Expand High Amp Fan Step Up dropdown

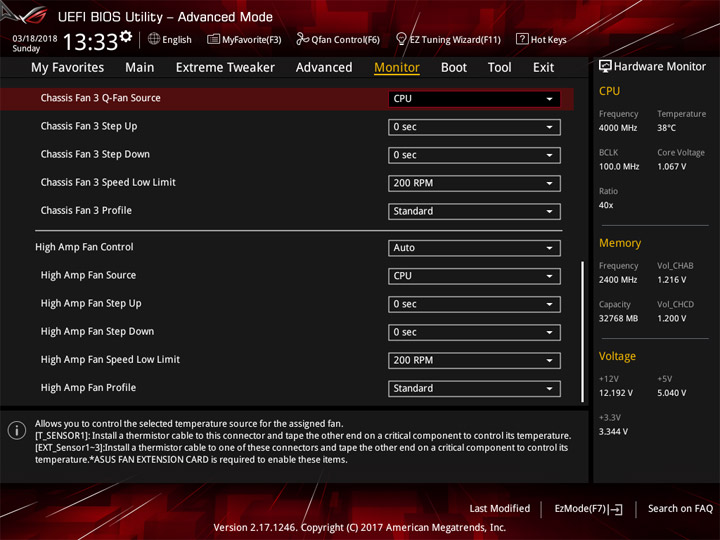(474, 304)
